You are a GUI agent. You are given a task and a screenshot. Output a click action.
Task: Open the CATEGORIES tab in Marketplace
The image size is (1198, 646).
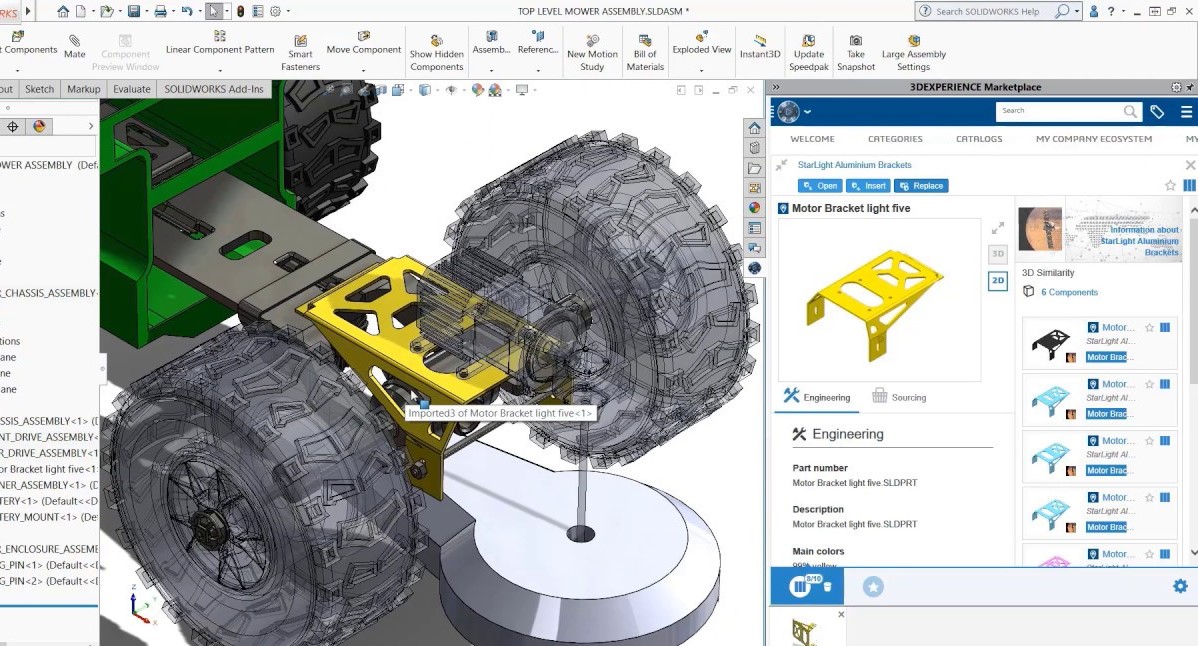click(895, 139)
